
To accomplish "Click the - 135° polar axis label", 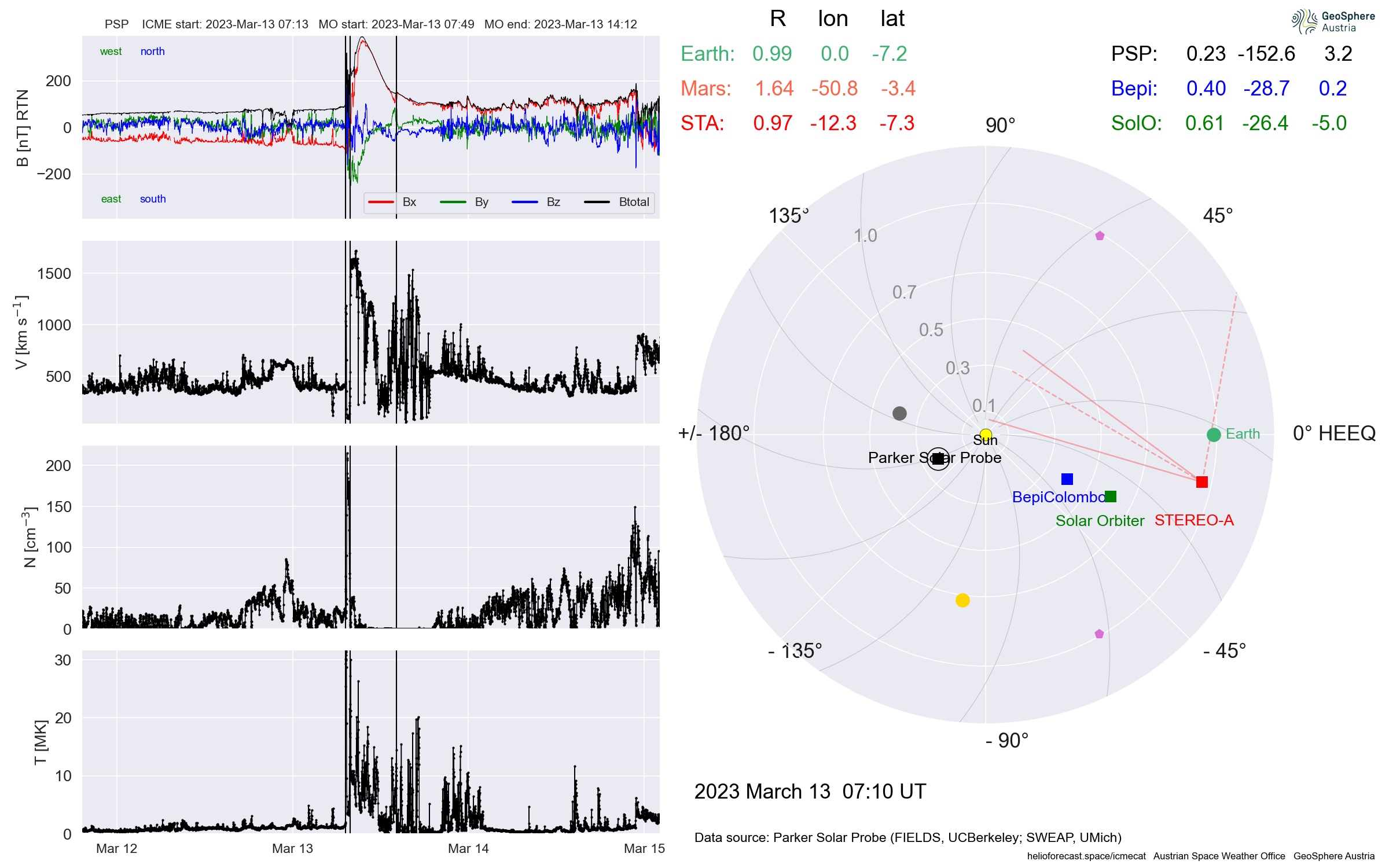I will pyautogui.click(x=795, y=651).
